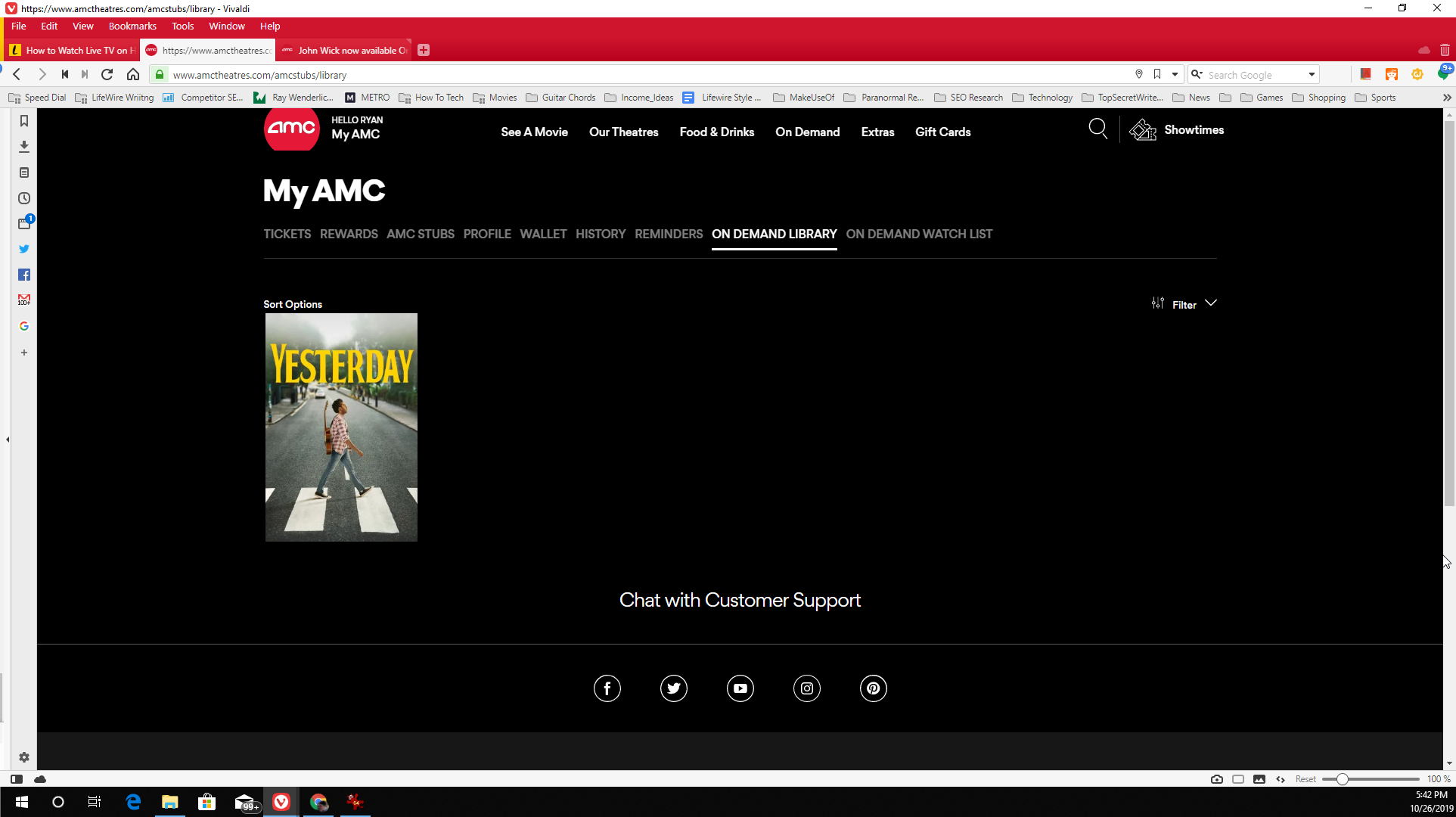Open the REWARDS section
The width and height of the screenshot is (1456, 817).
coord(348,234)
